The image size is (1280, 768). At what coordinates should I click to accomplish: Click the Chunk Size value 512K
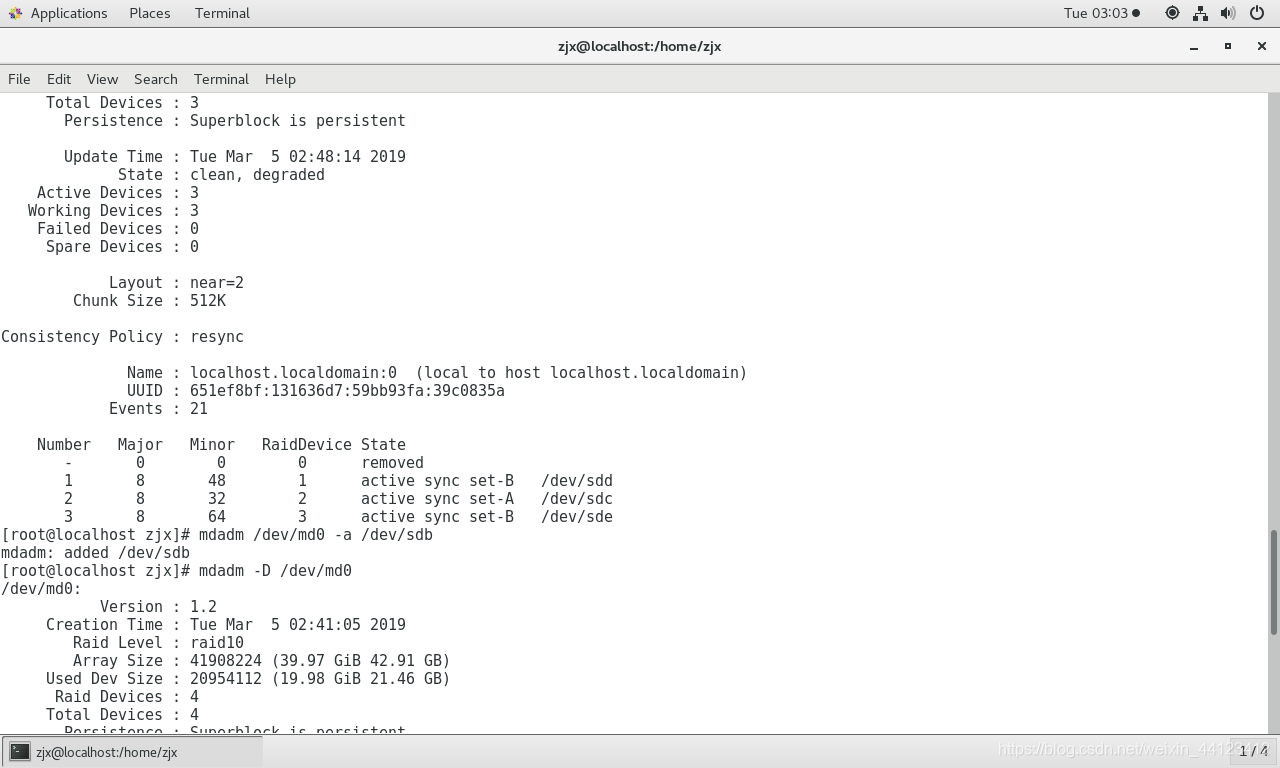pos(208,301)
